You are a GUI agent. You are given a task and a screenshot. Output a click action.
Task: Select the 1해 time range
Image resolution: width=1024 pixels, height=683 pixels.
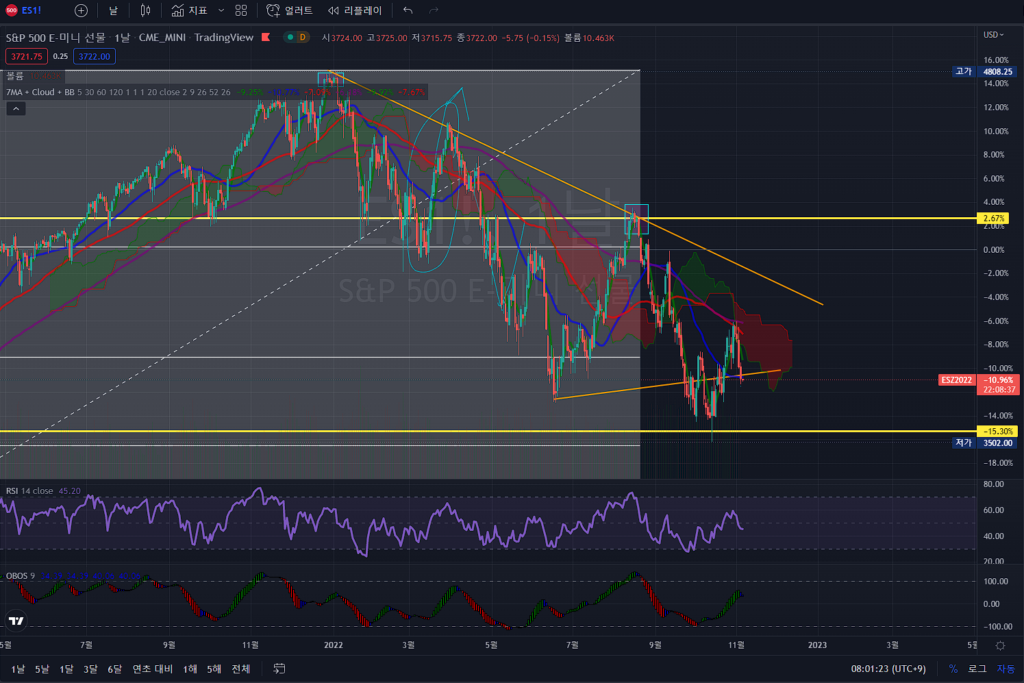[189, 668]
